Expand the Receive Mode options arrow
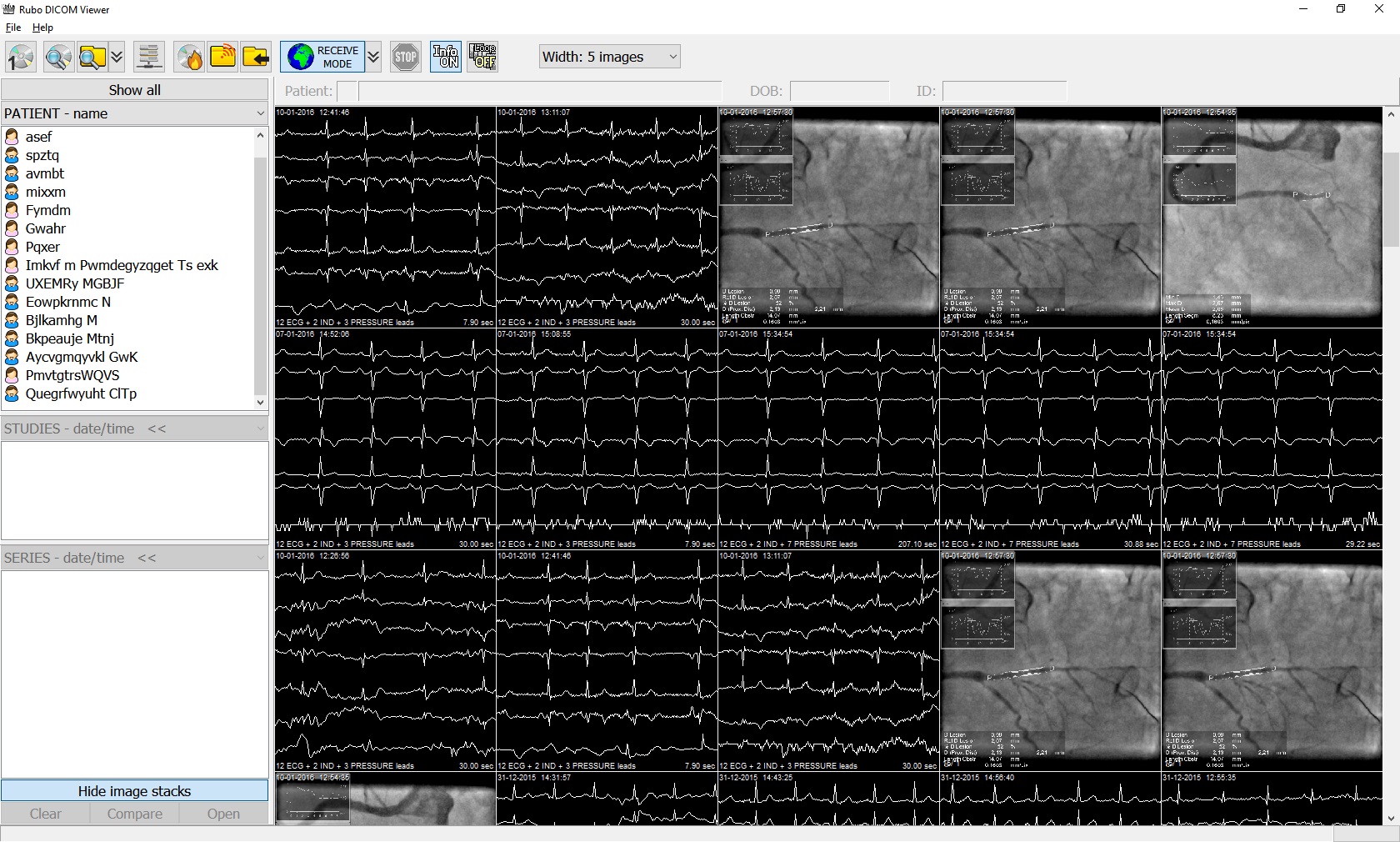Image resolution: width=1400 pixels, height=842 pixels. click(374, 58)
